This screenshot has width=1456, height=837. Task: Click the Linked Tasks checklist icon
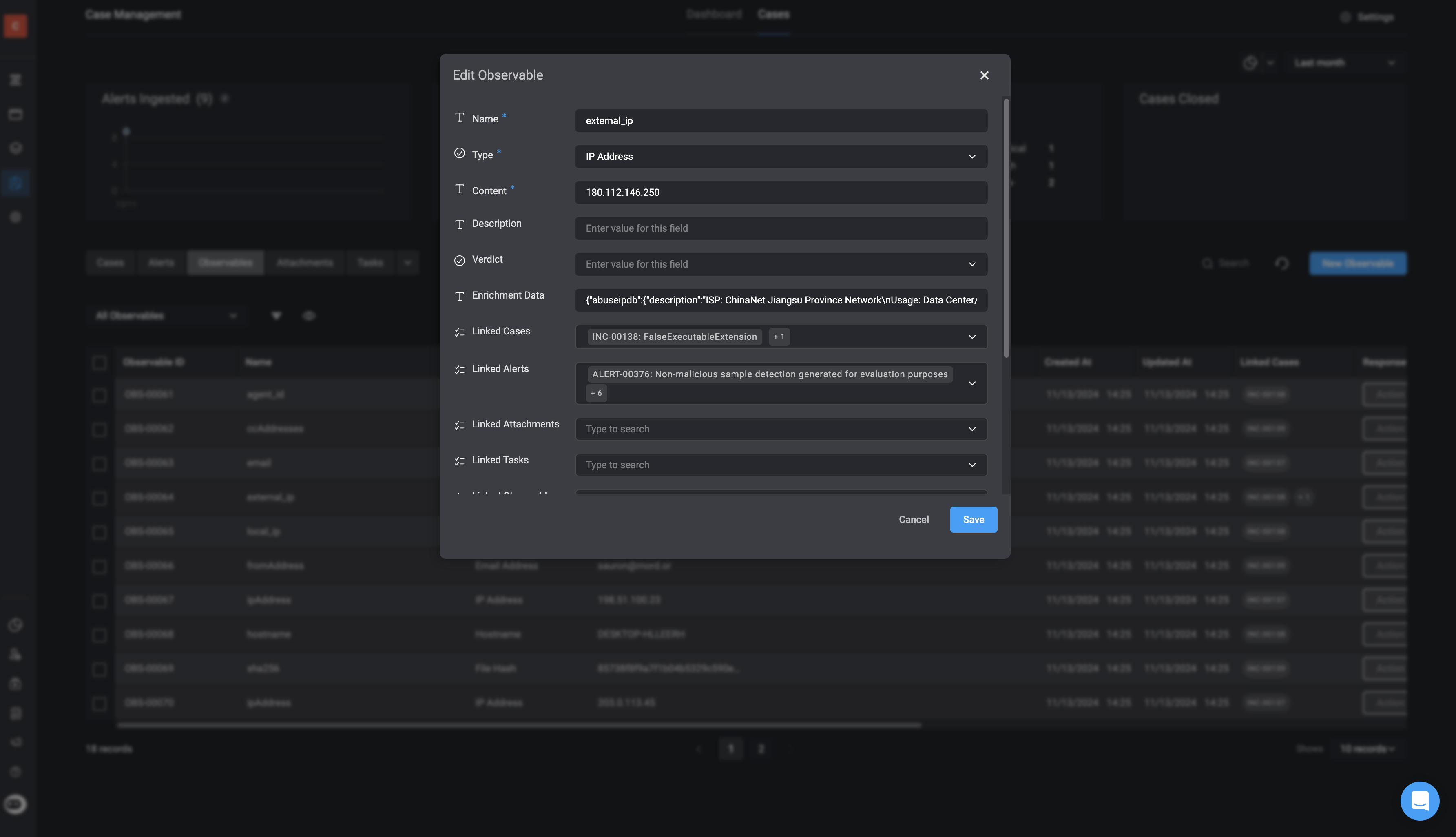459,461
